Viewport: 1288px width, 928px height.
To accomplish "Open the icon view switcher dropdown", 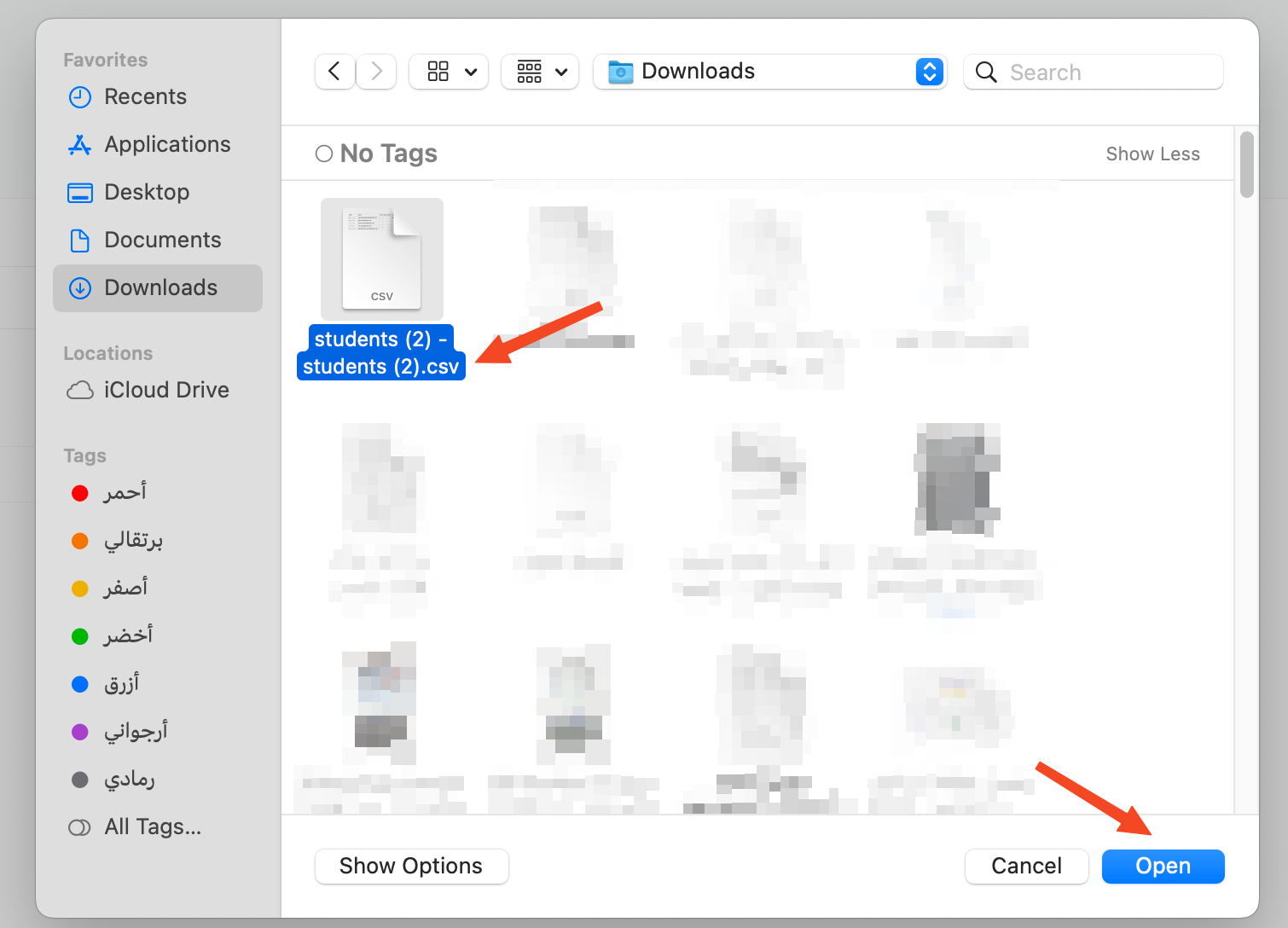I will click(x=449, y=72).
